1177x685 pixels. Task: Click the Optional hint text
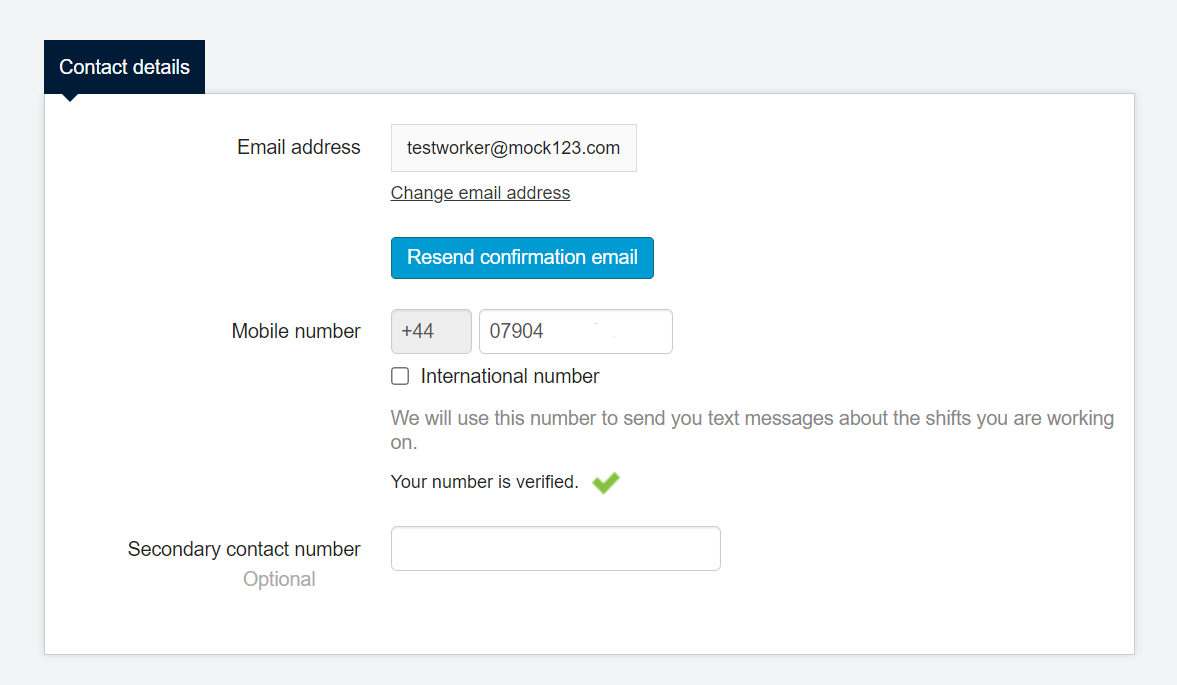pyautogui.click(x=279, y=579)
